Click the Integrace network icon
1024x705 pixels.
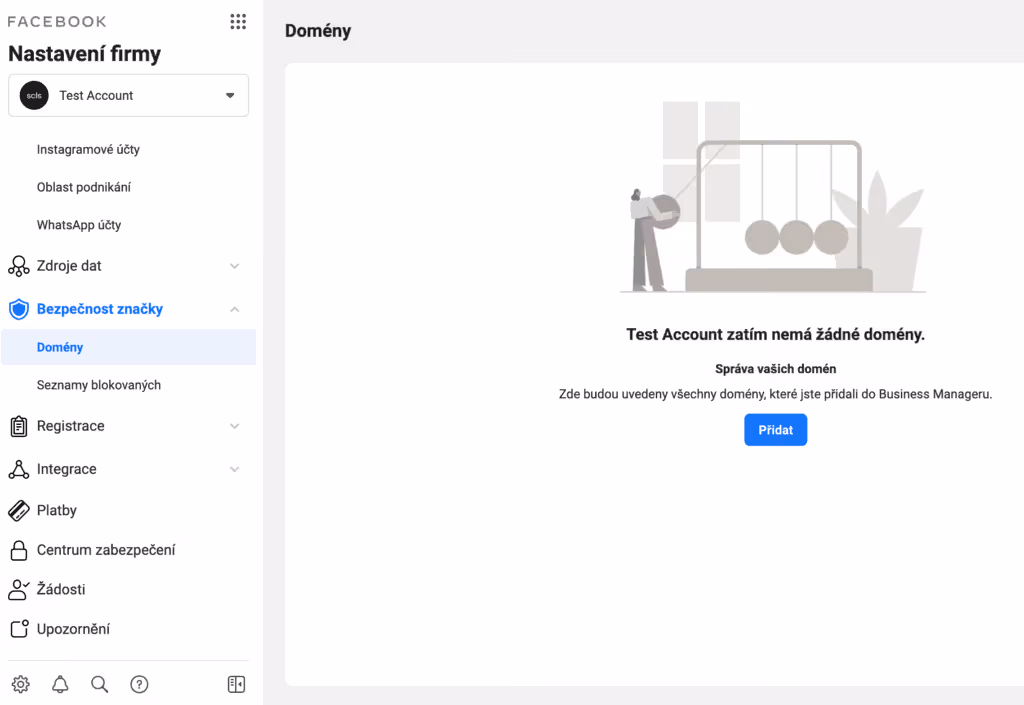[x=18, y=469]
